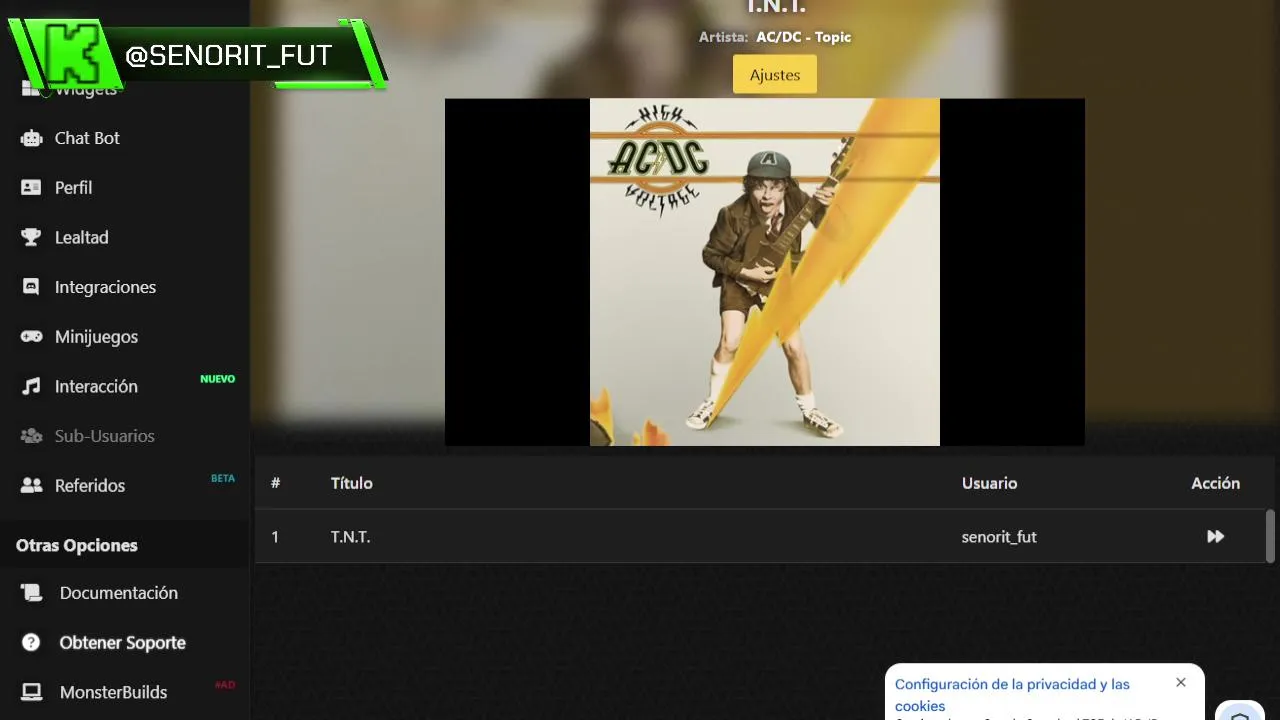Click the Integraciones Discord icon
The image size is (1280, 720).
31,287
